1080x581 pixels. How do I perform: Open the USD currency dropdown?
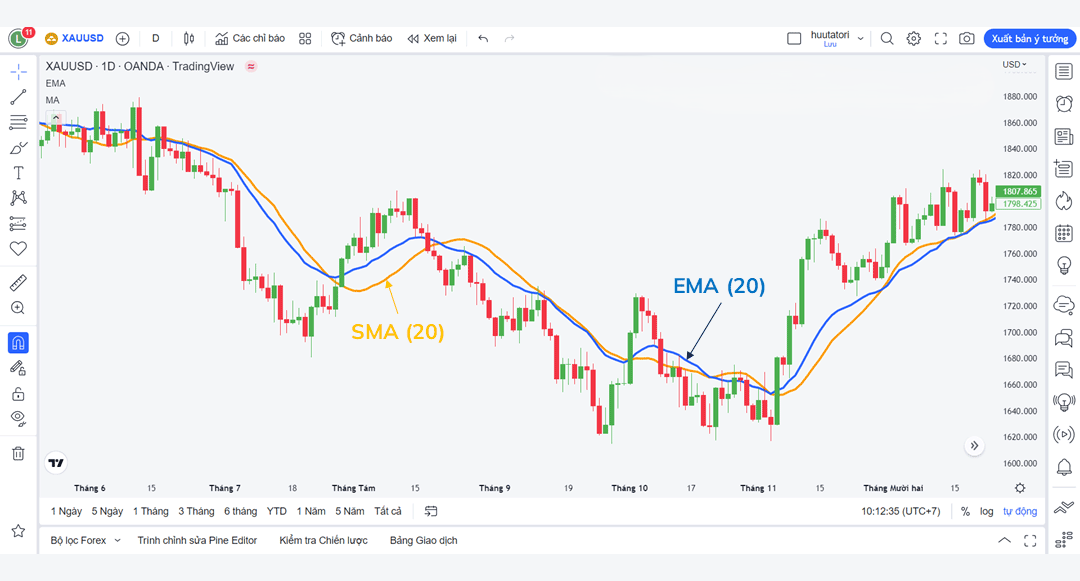1015,65
